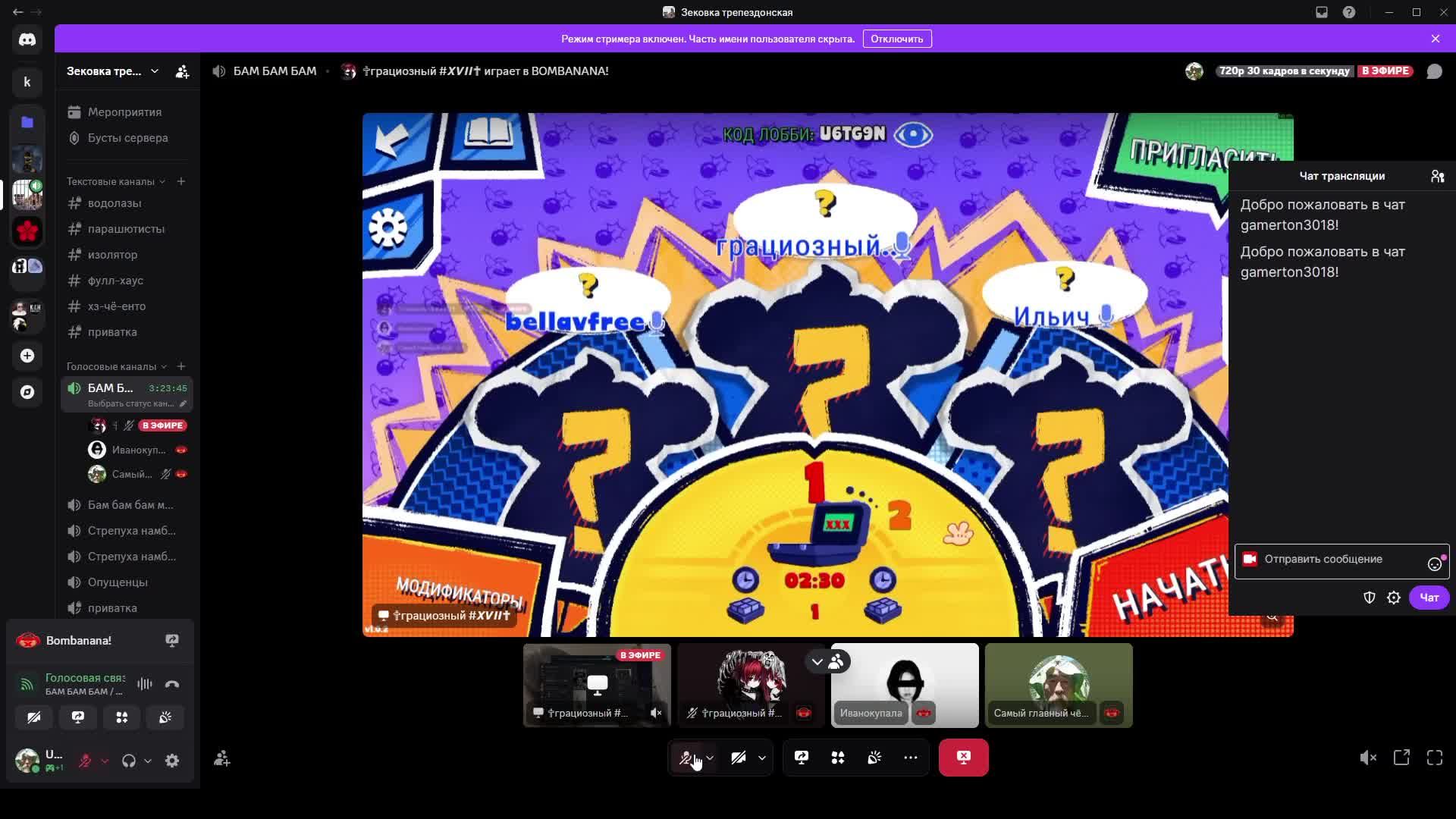Toggle microphone mute in bottom call bar
The width and height of the screenshot is (1456, 819).
[x=687, y=758]
